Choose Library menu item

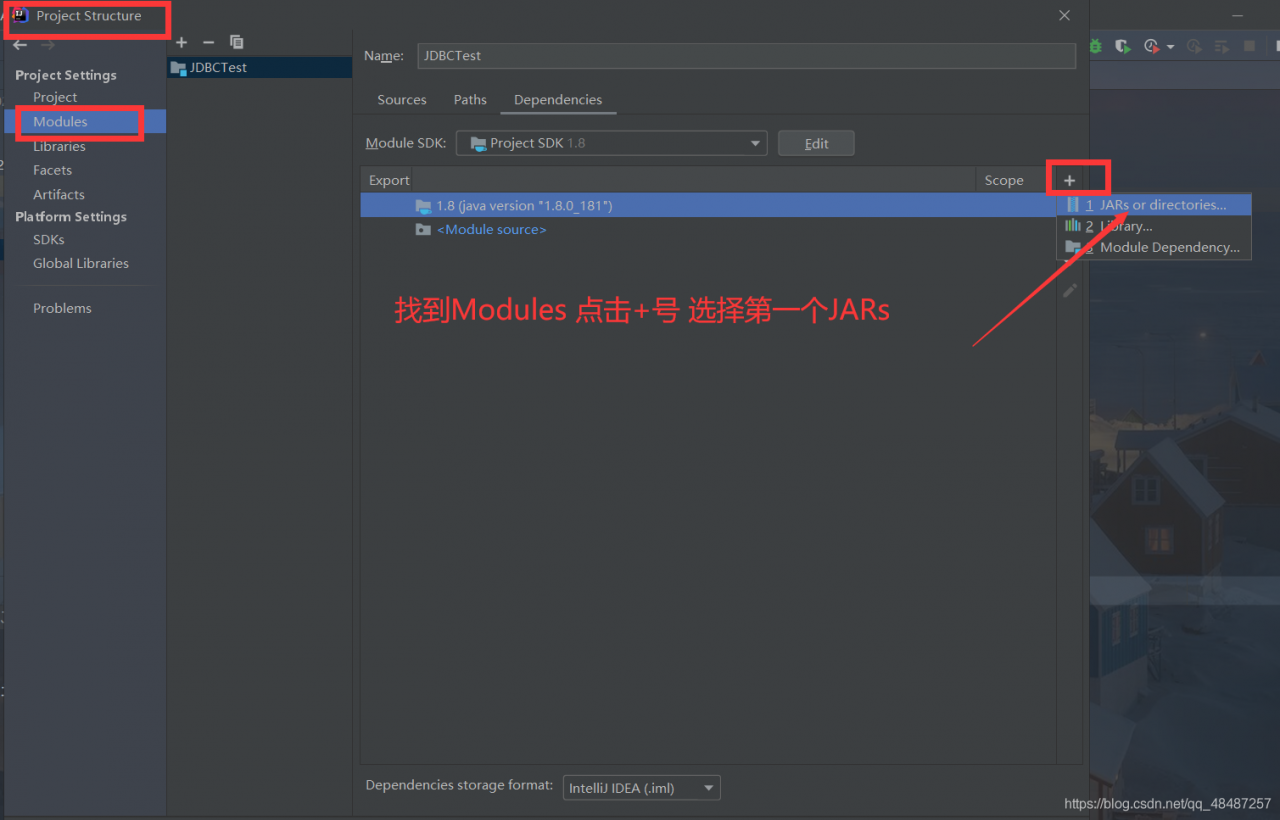coord(1154,226)
